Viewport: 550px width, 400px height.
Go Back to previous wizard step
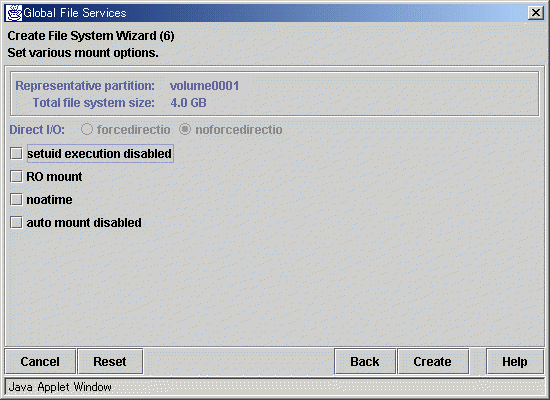(x=365, y=361)
